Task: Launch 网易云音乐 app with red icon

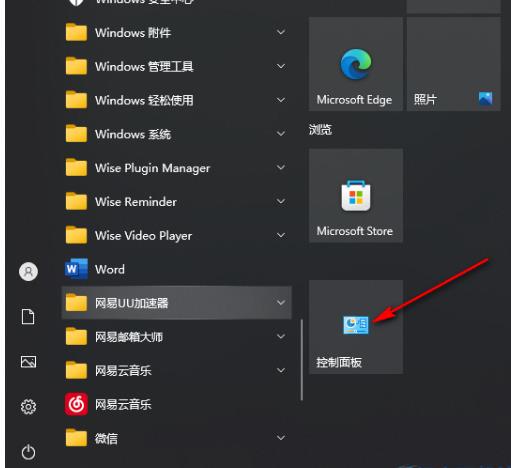Action: [76, 404]
